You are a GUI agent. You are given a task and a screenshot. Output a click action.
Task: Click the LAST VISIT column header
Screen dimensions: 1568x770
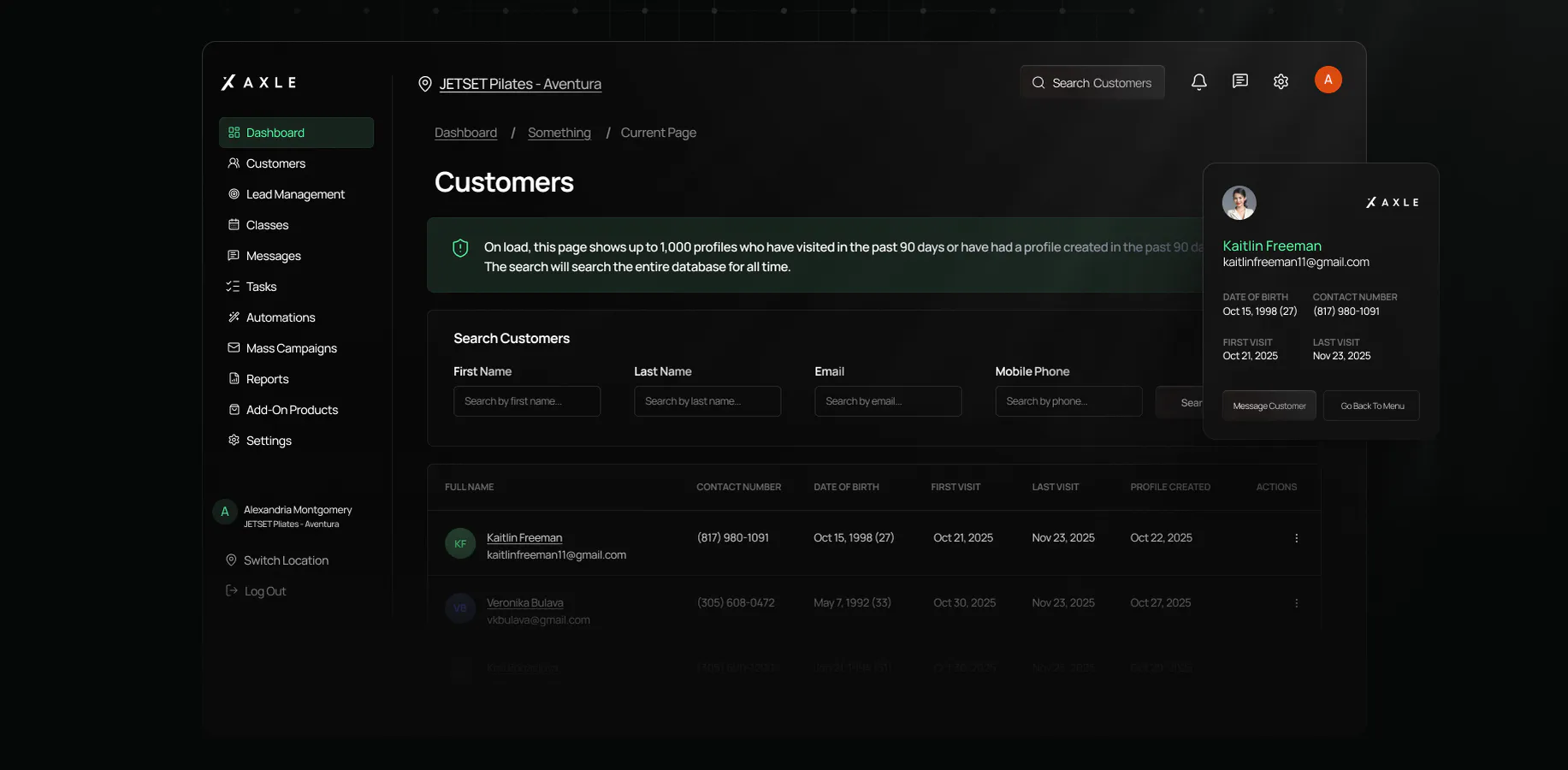[1056, 487]
